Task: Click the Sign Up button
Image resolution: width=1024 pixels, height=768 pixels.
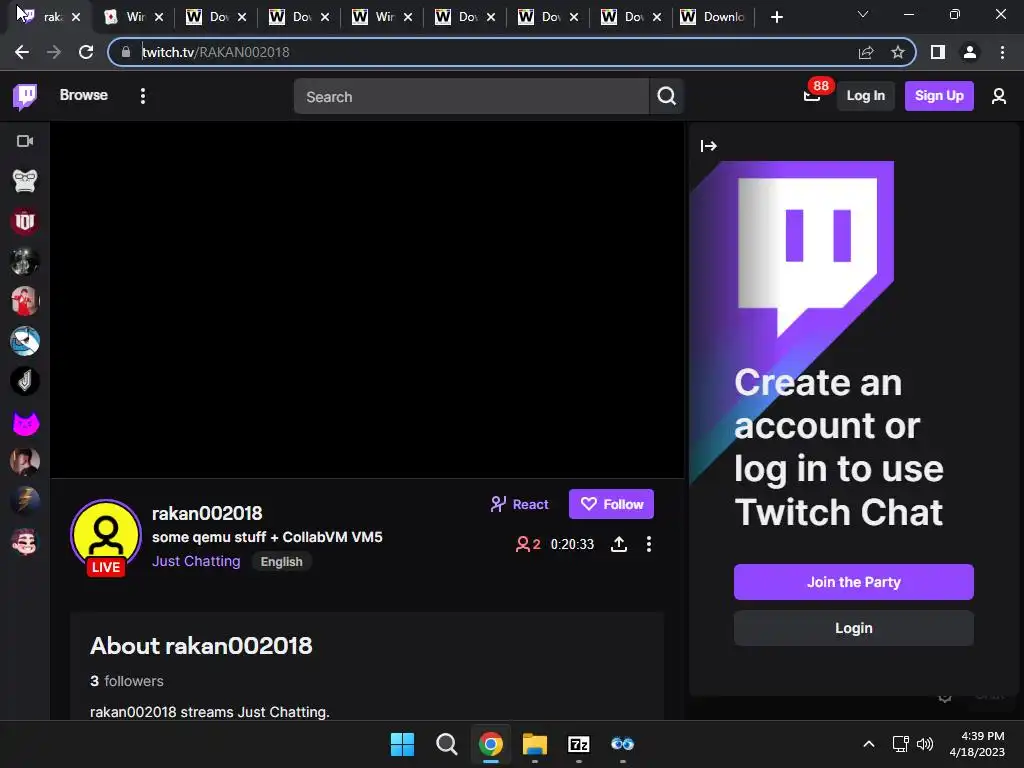Action: [938, 96]
